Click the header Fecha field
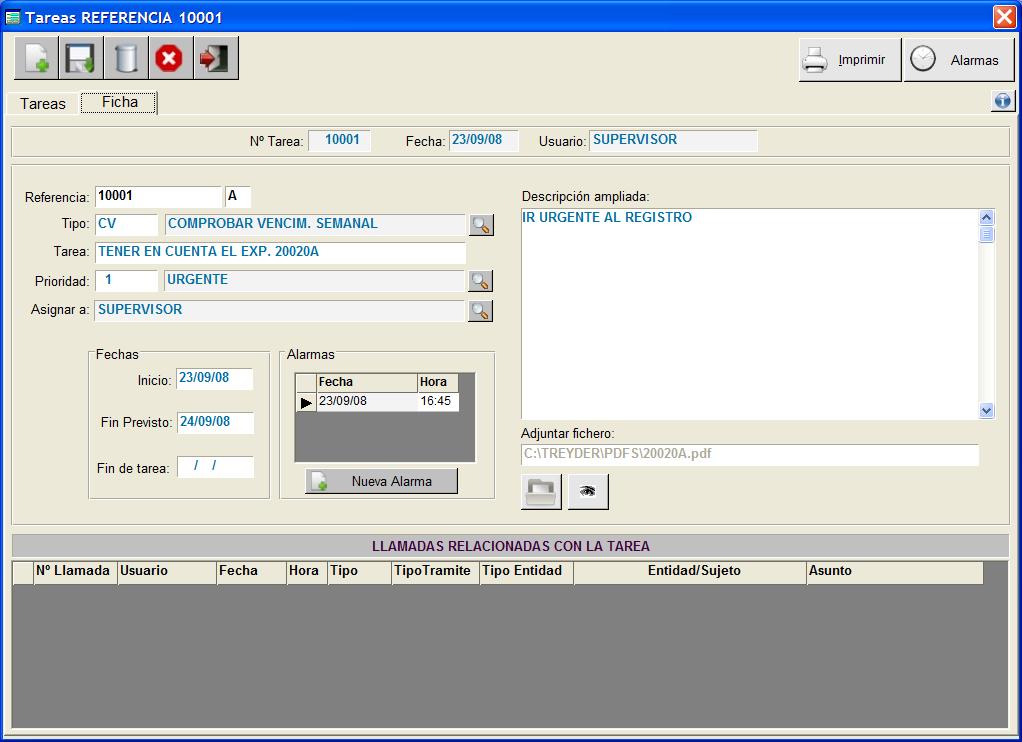 pos(484,140)
